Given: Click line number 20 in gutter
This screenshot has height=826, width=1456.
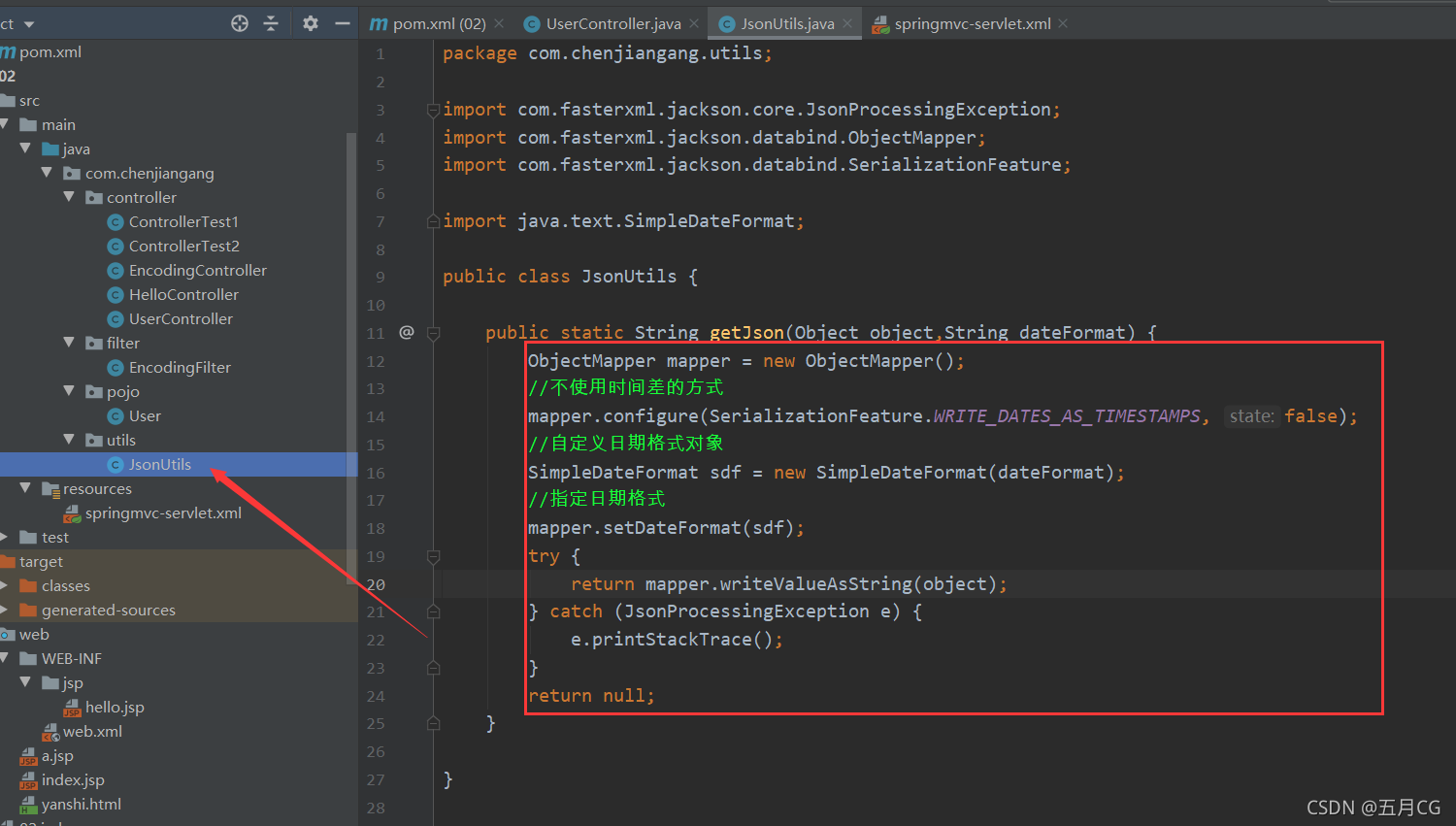Looking at the screenshot, I should [376, 584].
